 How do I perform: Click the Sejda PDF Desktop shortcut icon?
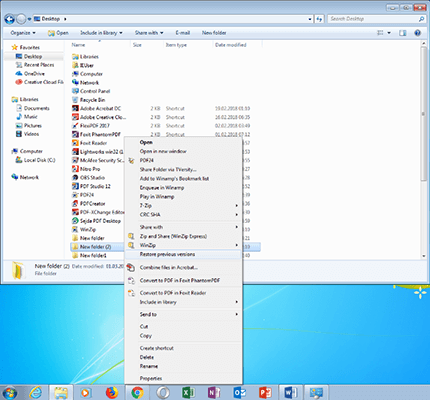click(75, 221)
